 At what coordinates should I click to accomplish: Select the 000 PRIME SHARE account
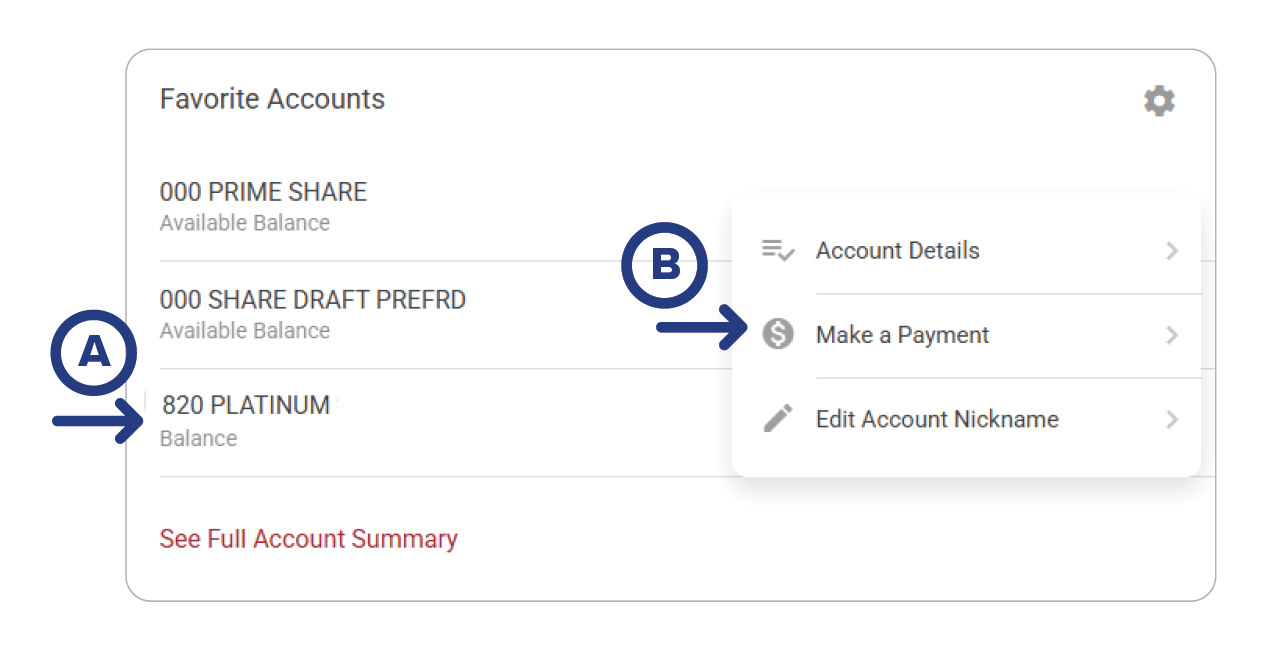click(263, 192)
